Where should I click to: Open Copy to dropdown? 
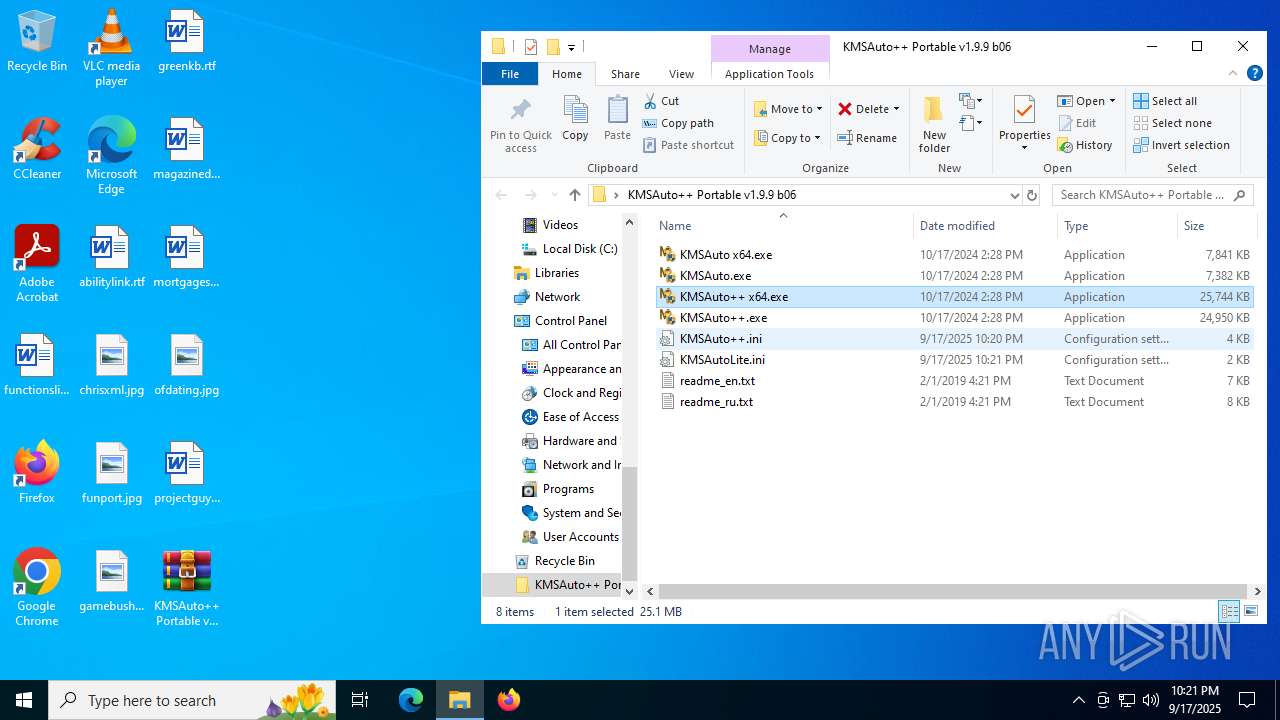[788, 138]
